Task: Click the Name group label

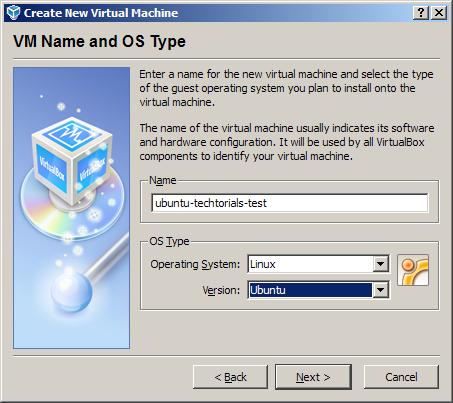Action: point(163,180)
